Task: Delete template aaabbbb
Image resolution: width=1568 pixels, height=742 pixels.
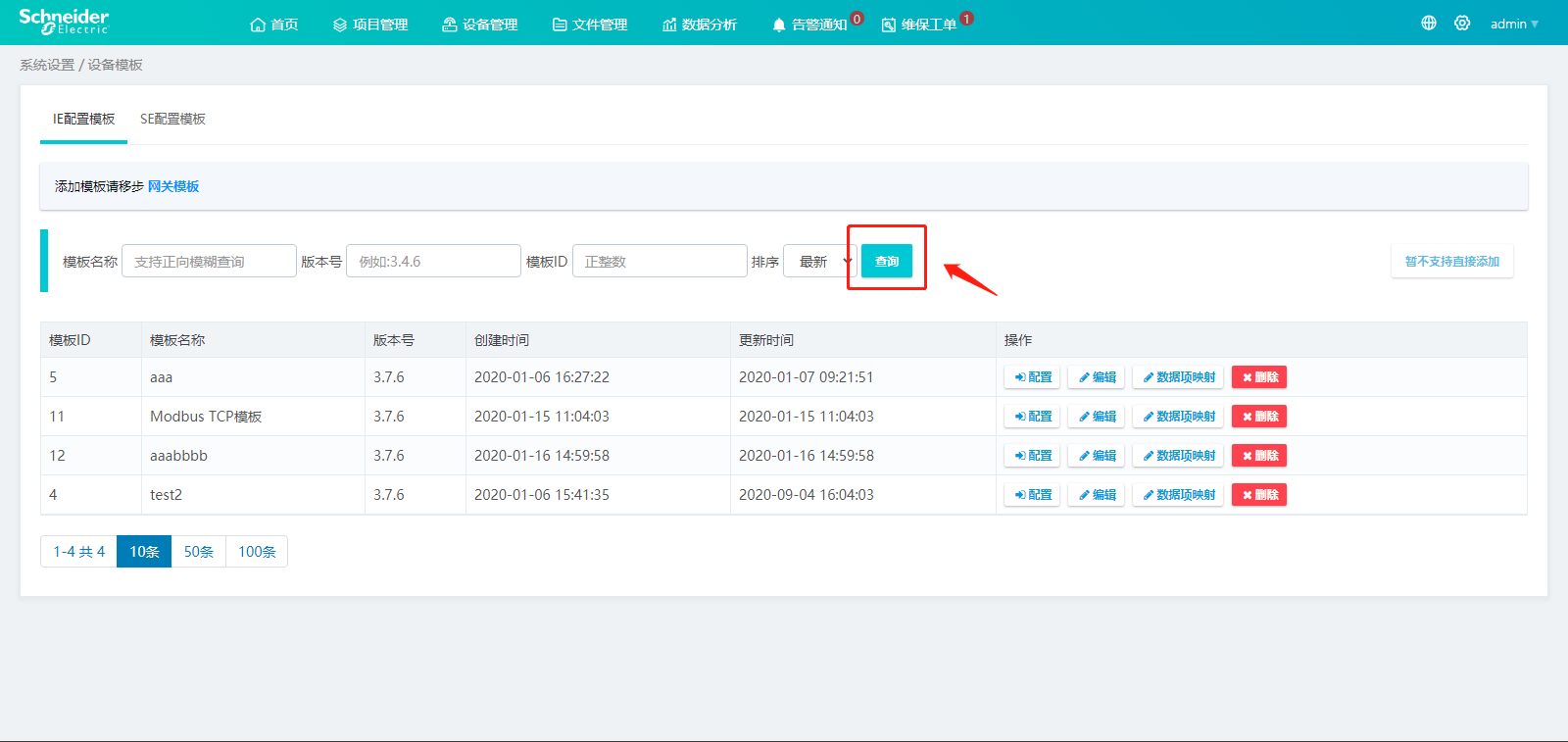Action: 1259,456
